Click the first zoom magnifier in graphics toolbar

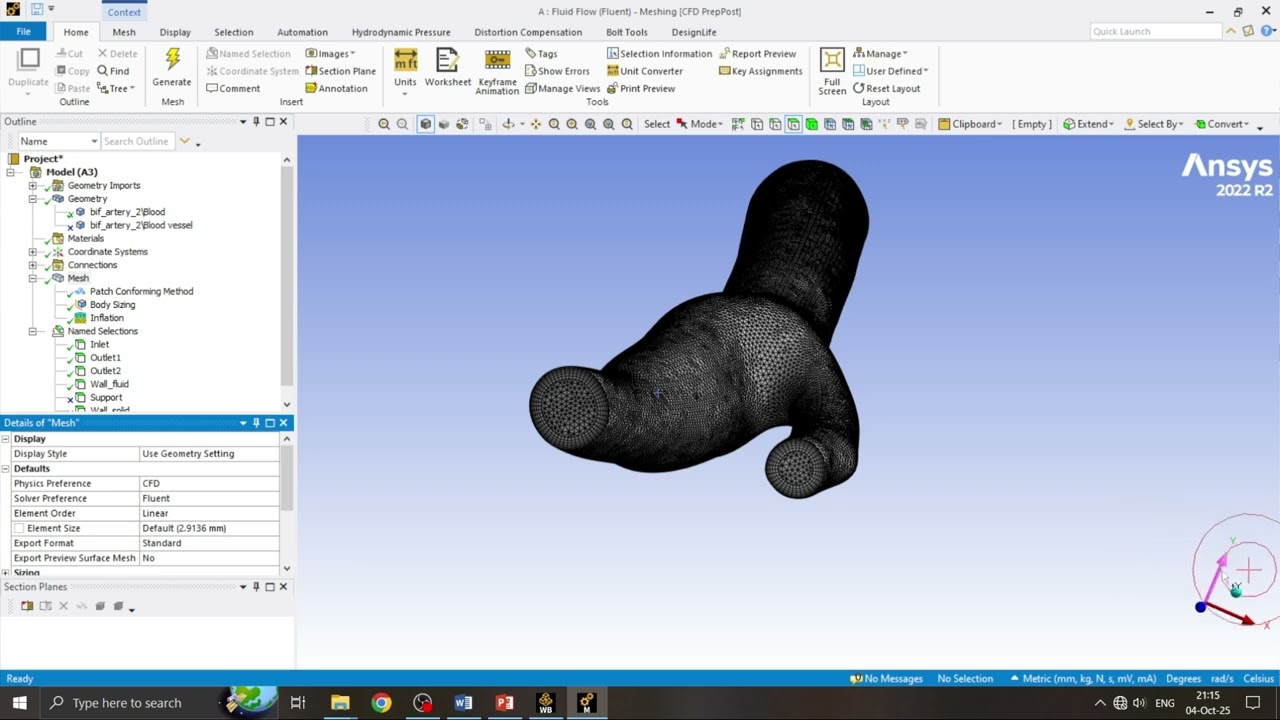pyautogui.click(x=384, y=124)
